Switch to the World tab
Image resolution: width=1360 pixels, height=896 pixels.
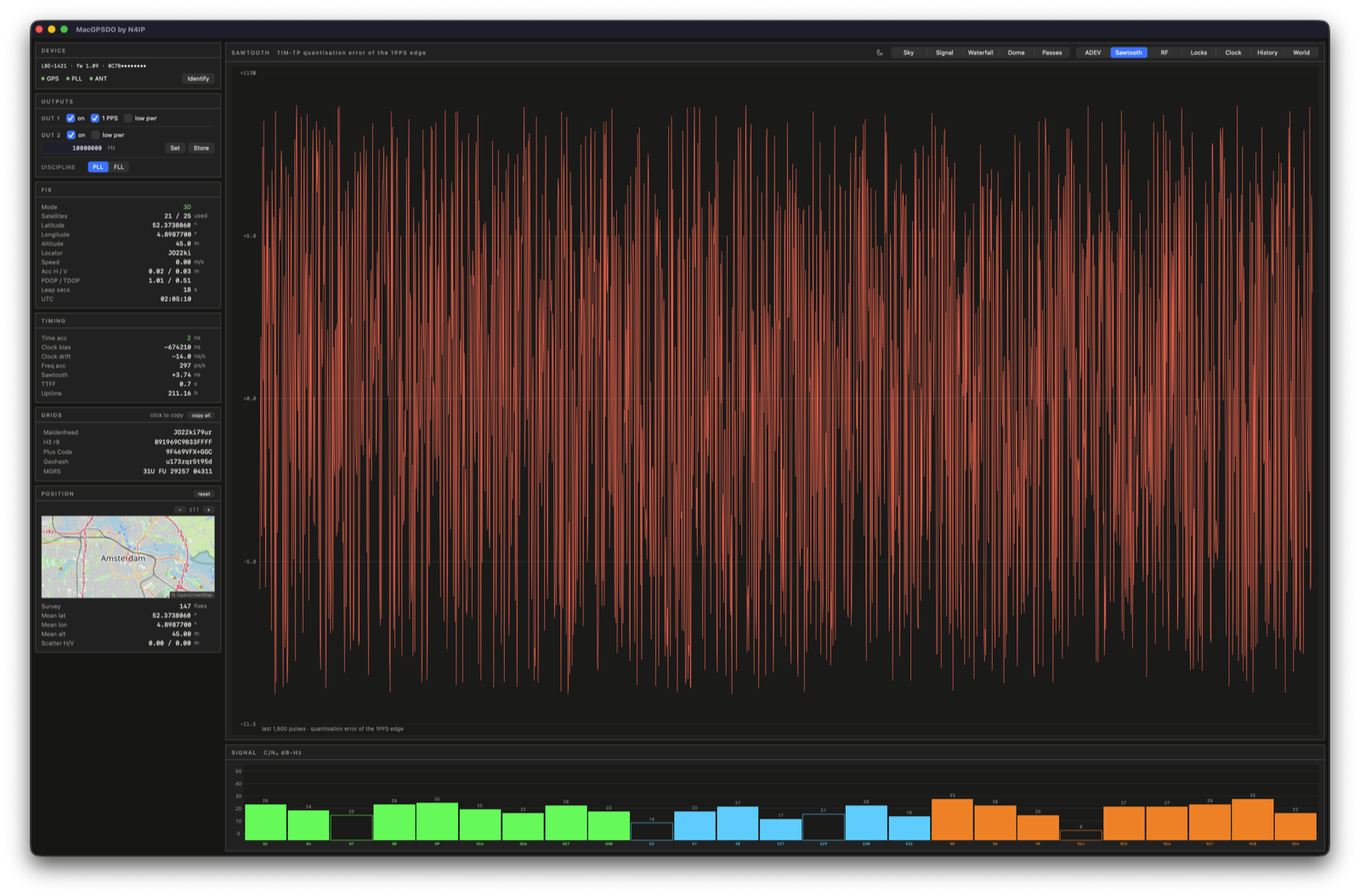1301,53
